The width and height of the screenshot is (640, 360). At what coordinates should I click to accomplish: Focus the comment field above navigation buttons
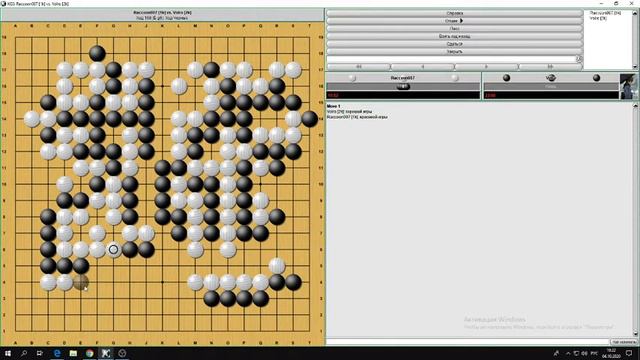(451, 59)
